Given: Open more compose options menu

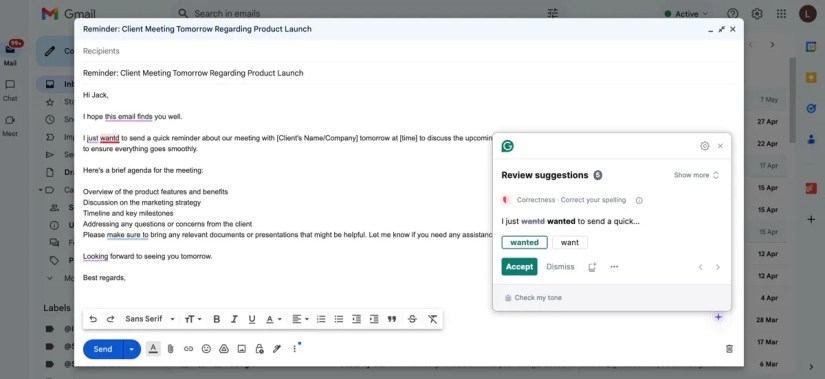Looking at the screenshot, I should point(295,348).
